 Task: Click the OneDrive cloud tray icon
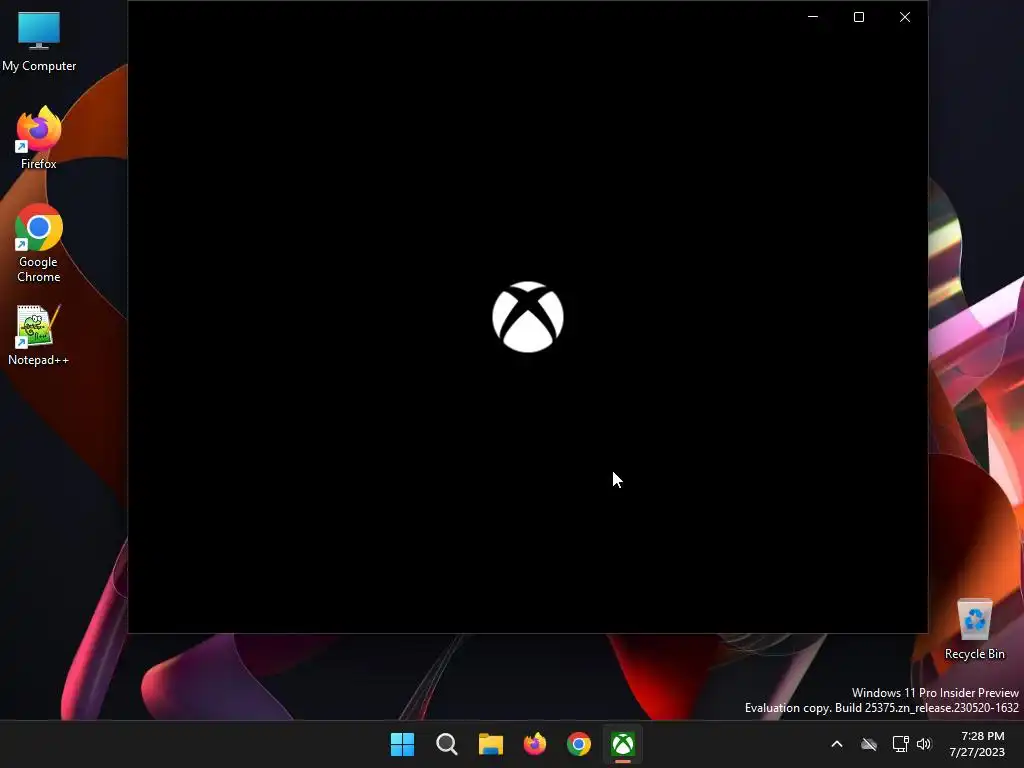point(869,744)
